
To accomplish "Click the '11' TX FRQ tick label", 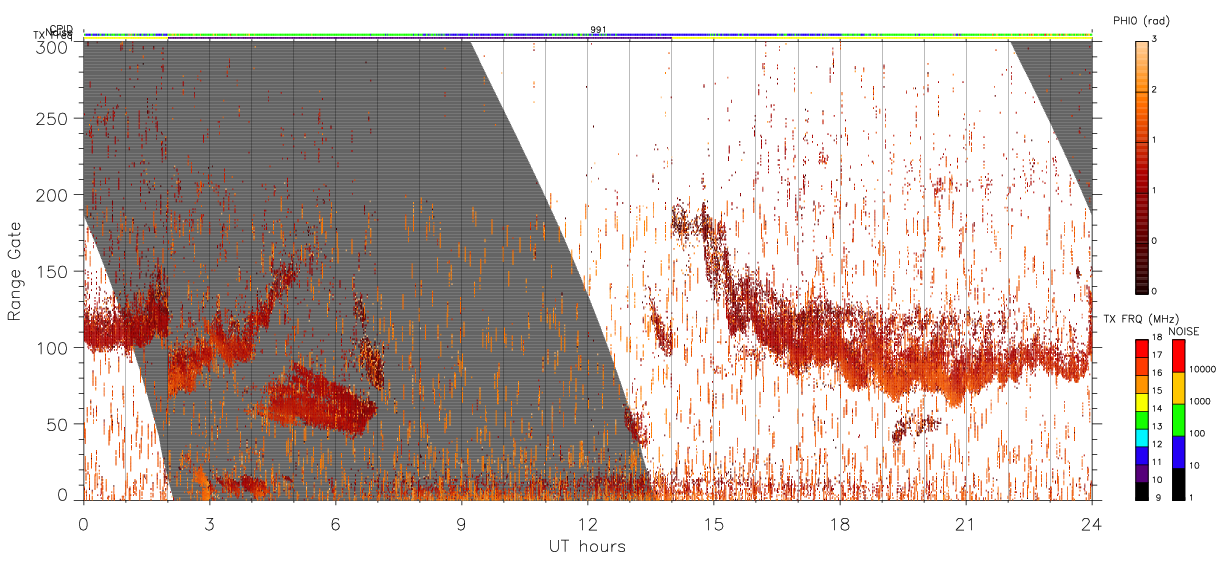I will 1159,462.
